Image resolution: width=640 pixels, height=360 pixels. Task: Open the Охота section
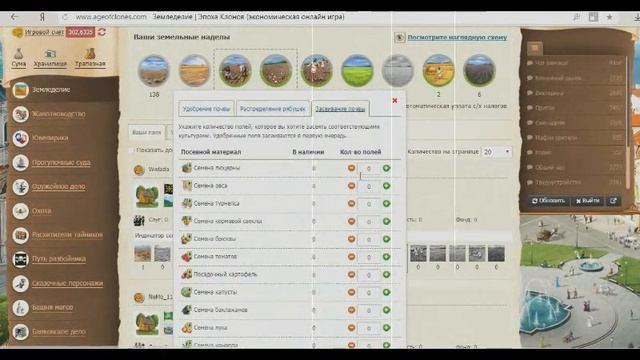(x=41, y=211)
